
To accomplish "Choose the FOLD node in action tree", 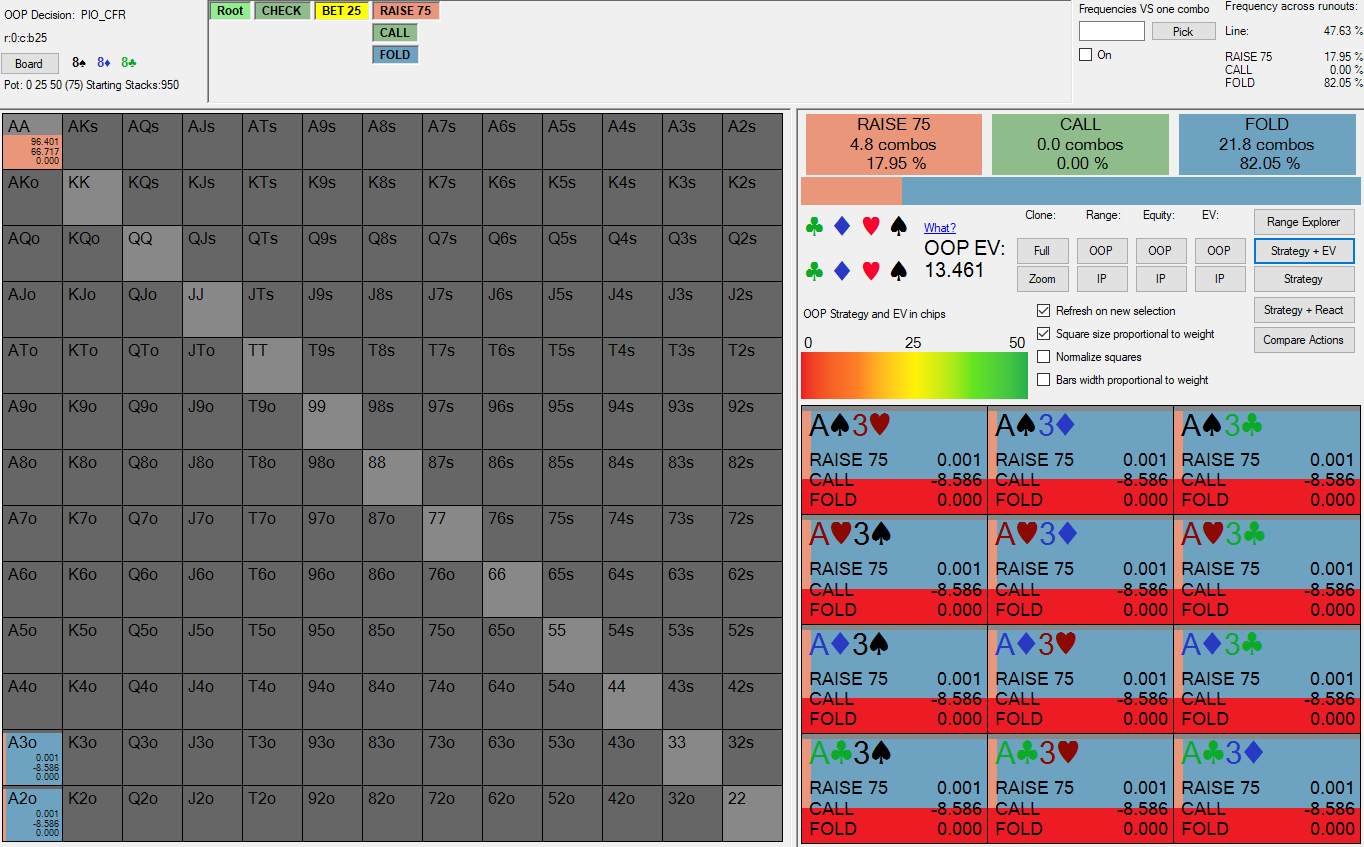I will coord(395,55).
